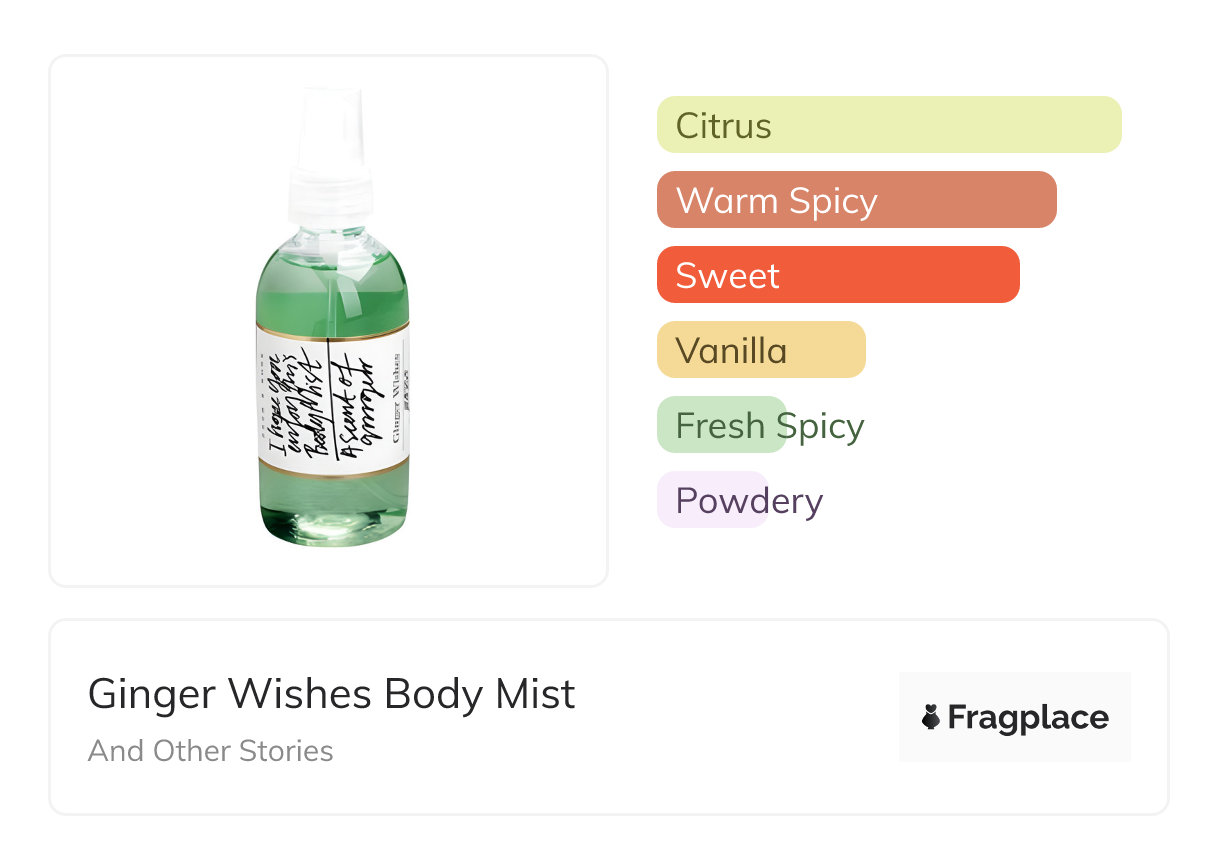Click the vertical Ginger Wishes text on label
The height and width of the screenshot is (864, 1218).
[396, 400]
